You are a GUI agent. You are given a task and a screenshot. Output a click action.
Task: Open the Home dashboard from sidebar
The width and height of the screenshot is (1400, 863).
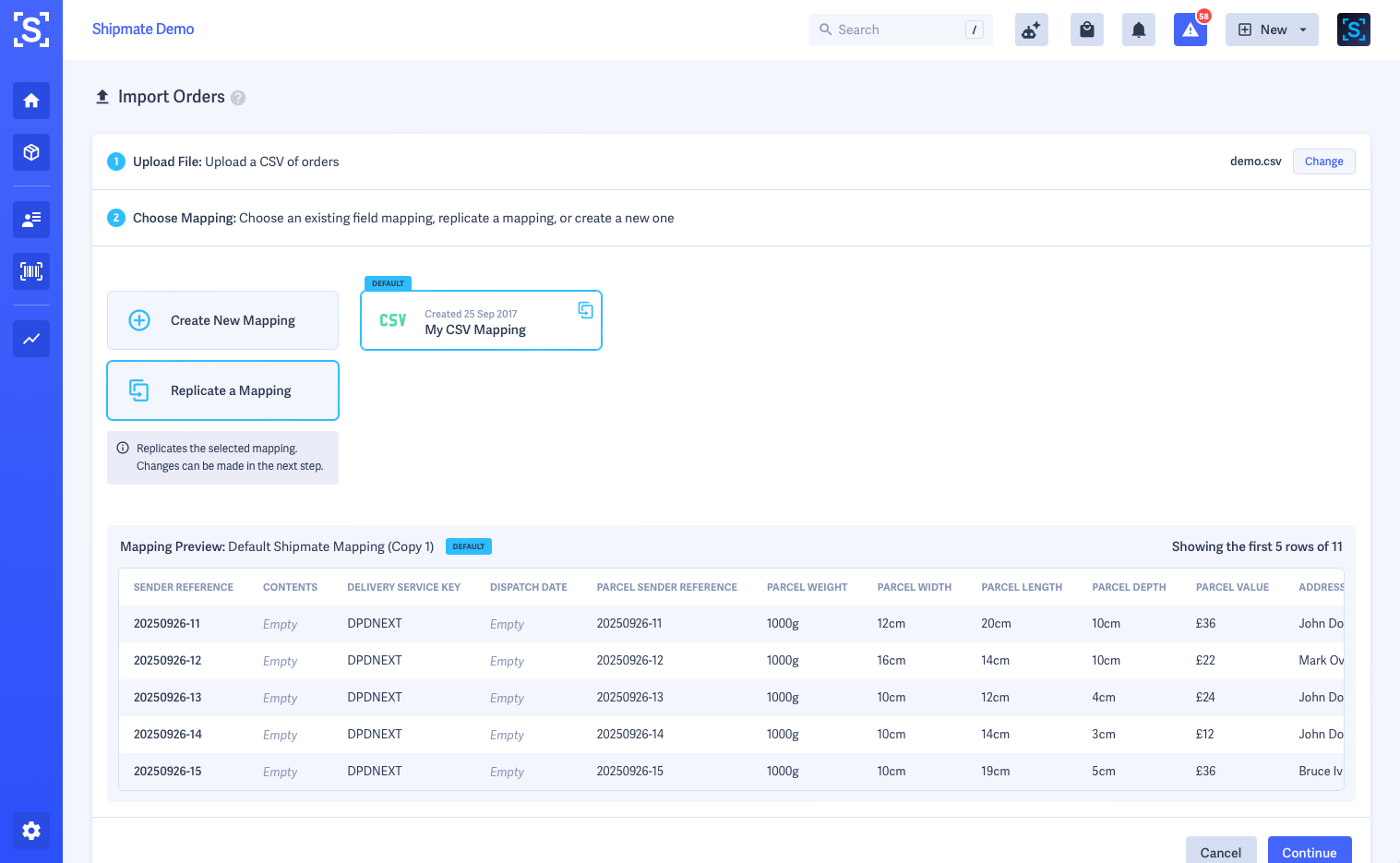point(31,101)
